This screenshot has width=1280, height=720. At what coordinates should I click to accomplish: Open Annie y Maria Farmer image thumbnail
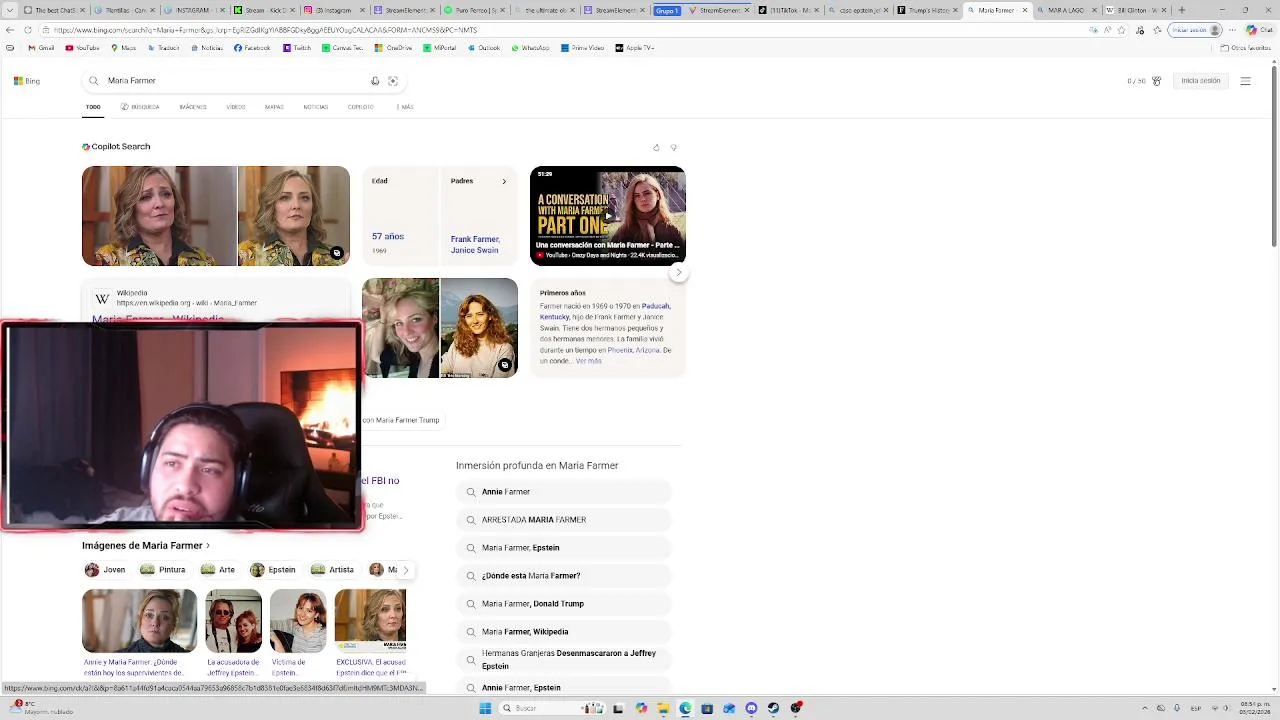(x=140, y=621)
